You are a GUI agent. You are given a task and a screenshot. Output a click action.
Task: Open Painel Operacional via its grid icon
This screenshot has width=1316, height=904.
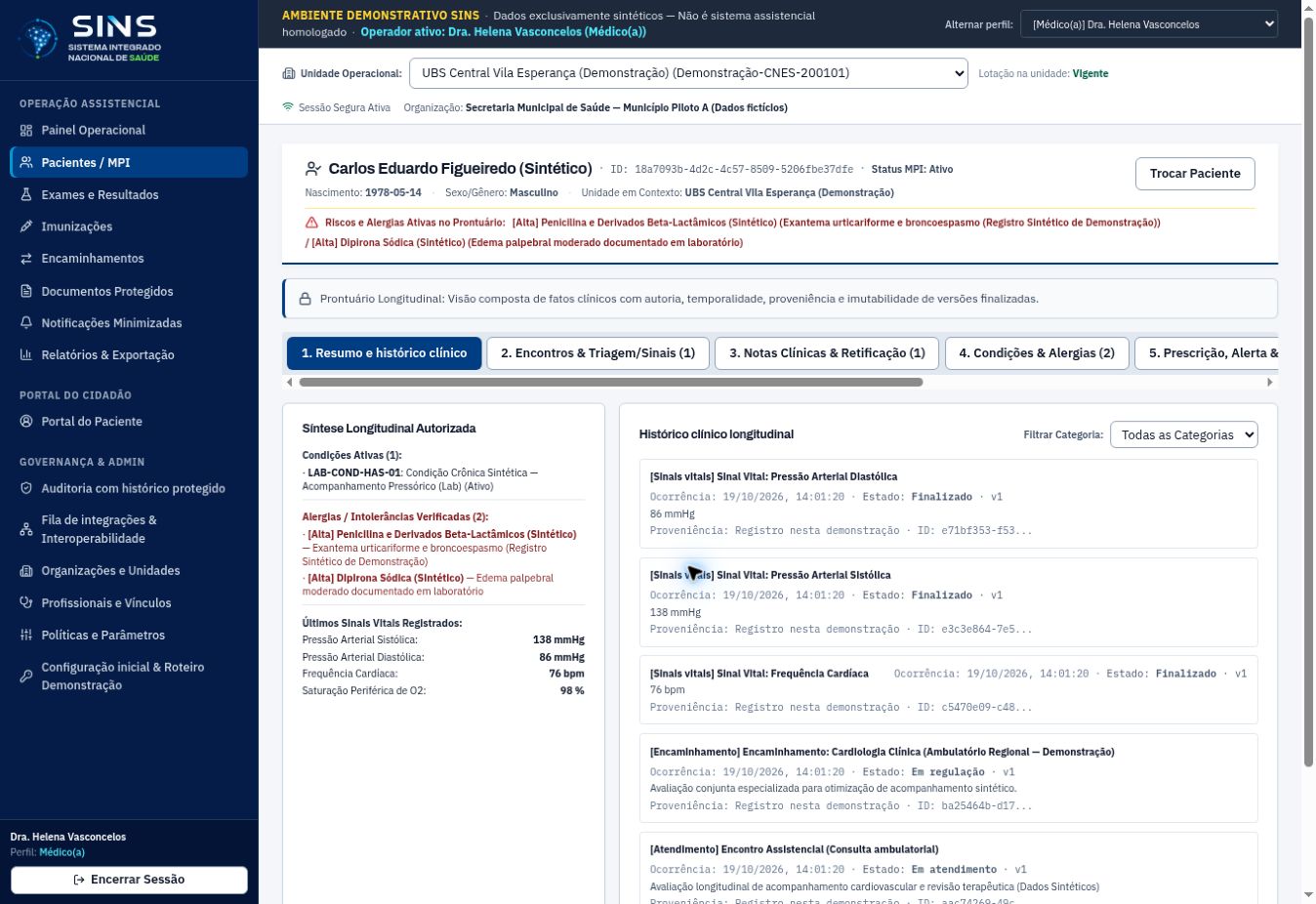(26, 131)
